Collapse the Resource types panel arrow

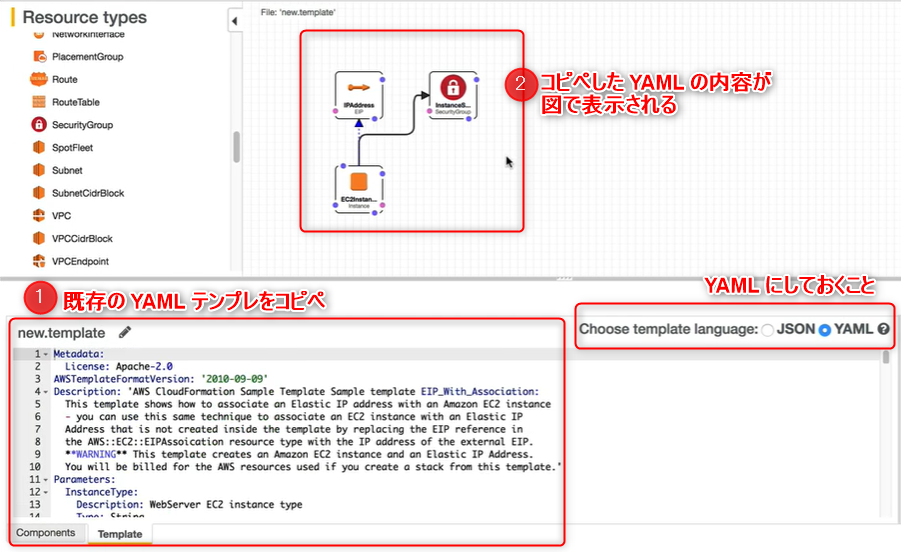pos(234,21)
